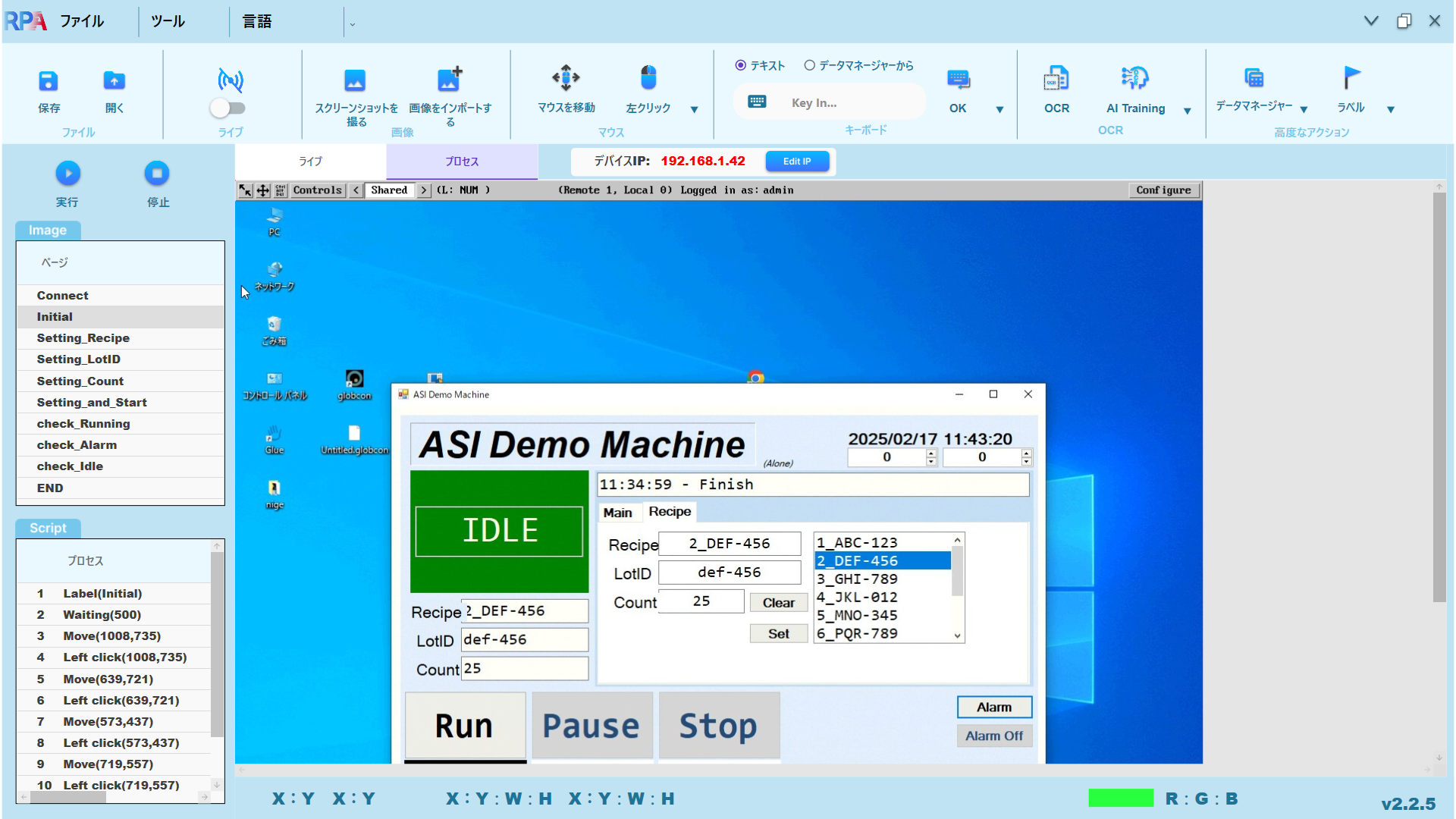1456x819 pixels.
Task: Click the Run button in ASI Demo Machine
Action: 464,726
